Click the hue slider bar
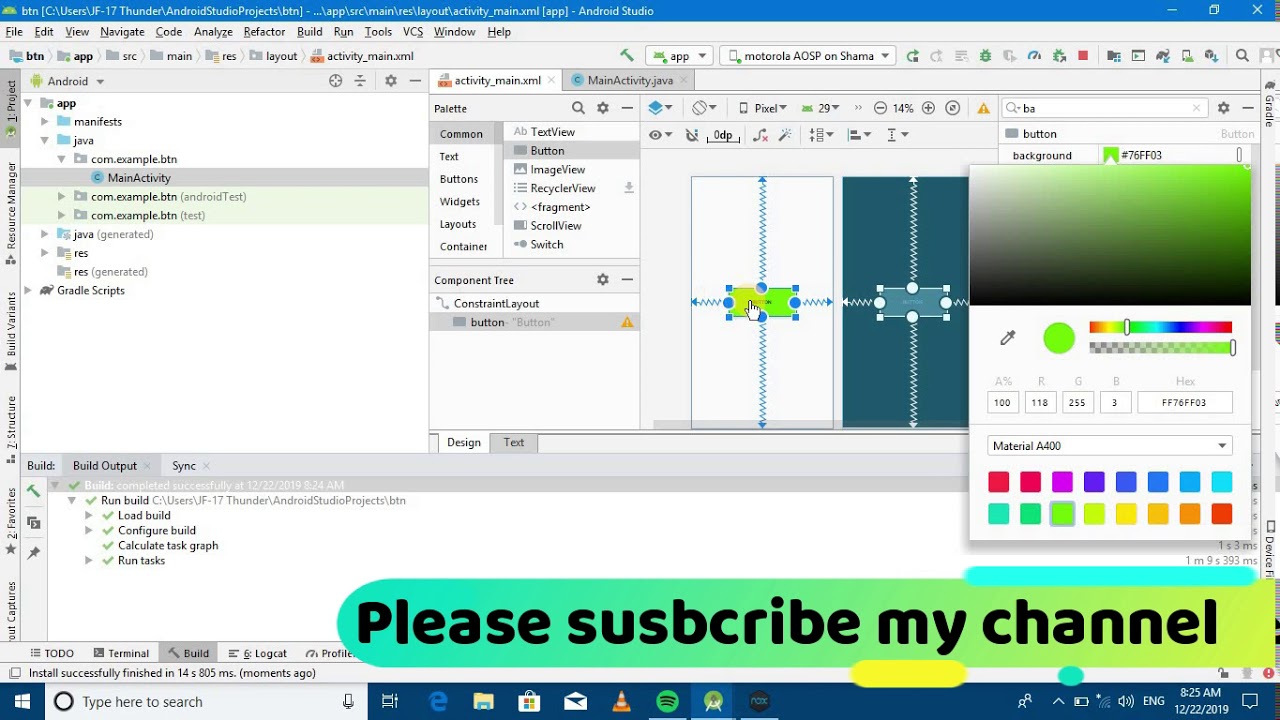 (x=1160, y=327)
